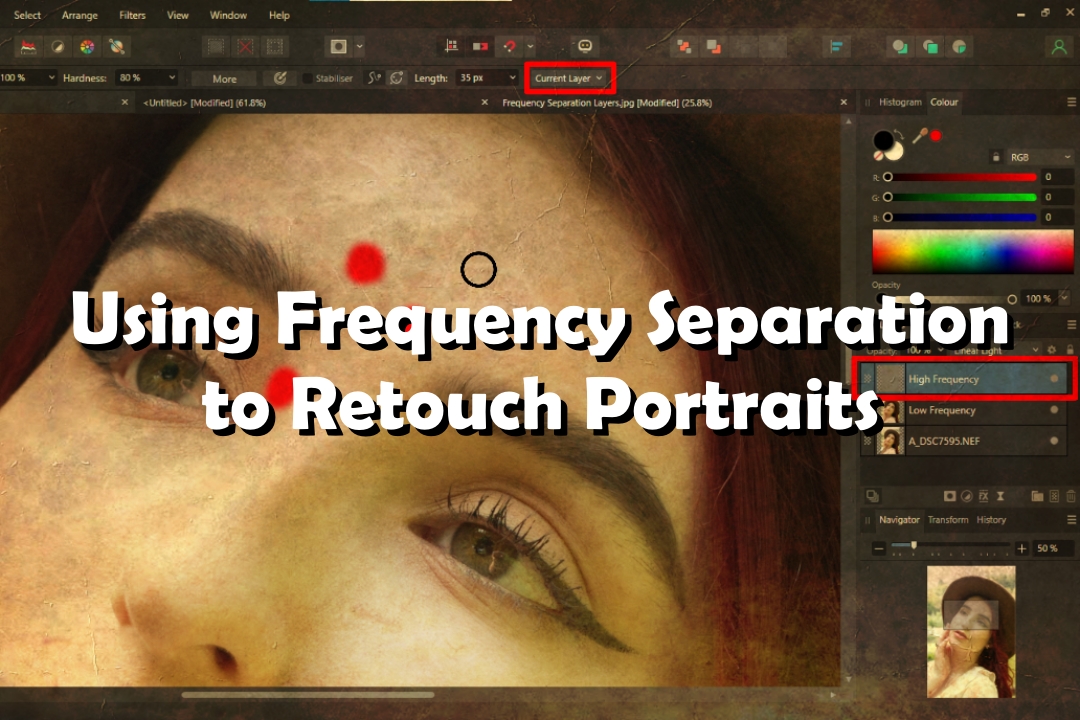Open the adjustments layer icon
Screen dimensions: 1080x720
966,496
